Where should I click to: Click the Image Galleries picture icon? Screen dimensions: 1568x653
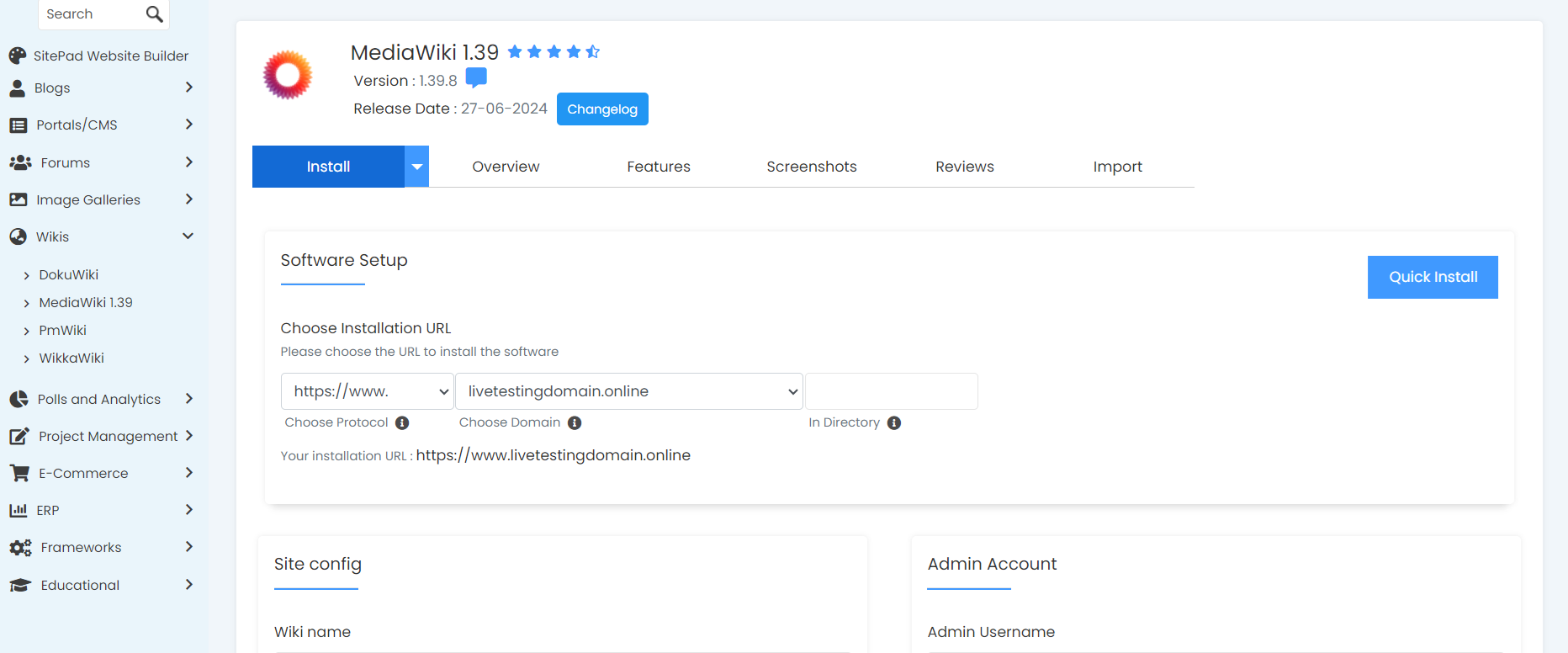pos(18,199)
